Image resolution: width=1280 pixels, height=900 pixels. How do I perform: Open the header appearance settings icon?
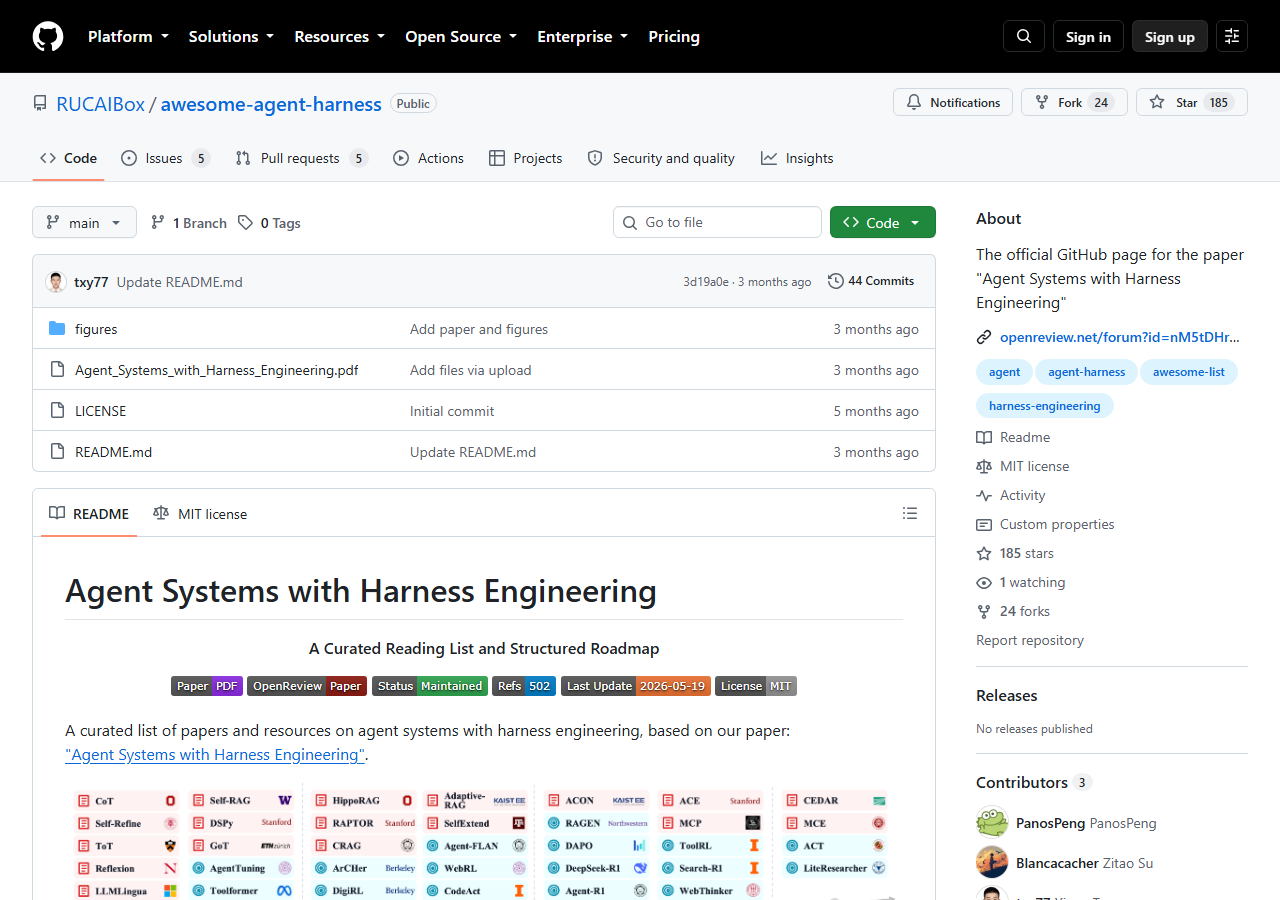pyautogui.click(x=1232, y=37)
